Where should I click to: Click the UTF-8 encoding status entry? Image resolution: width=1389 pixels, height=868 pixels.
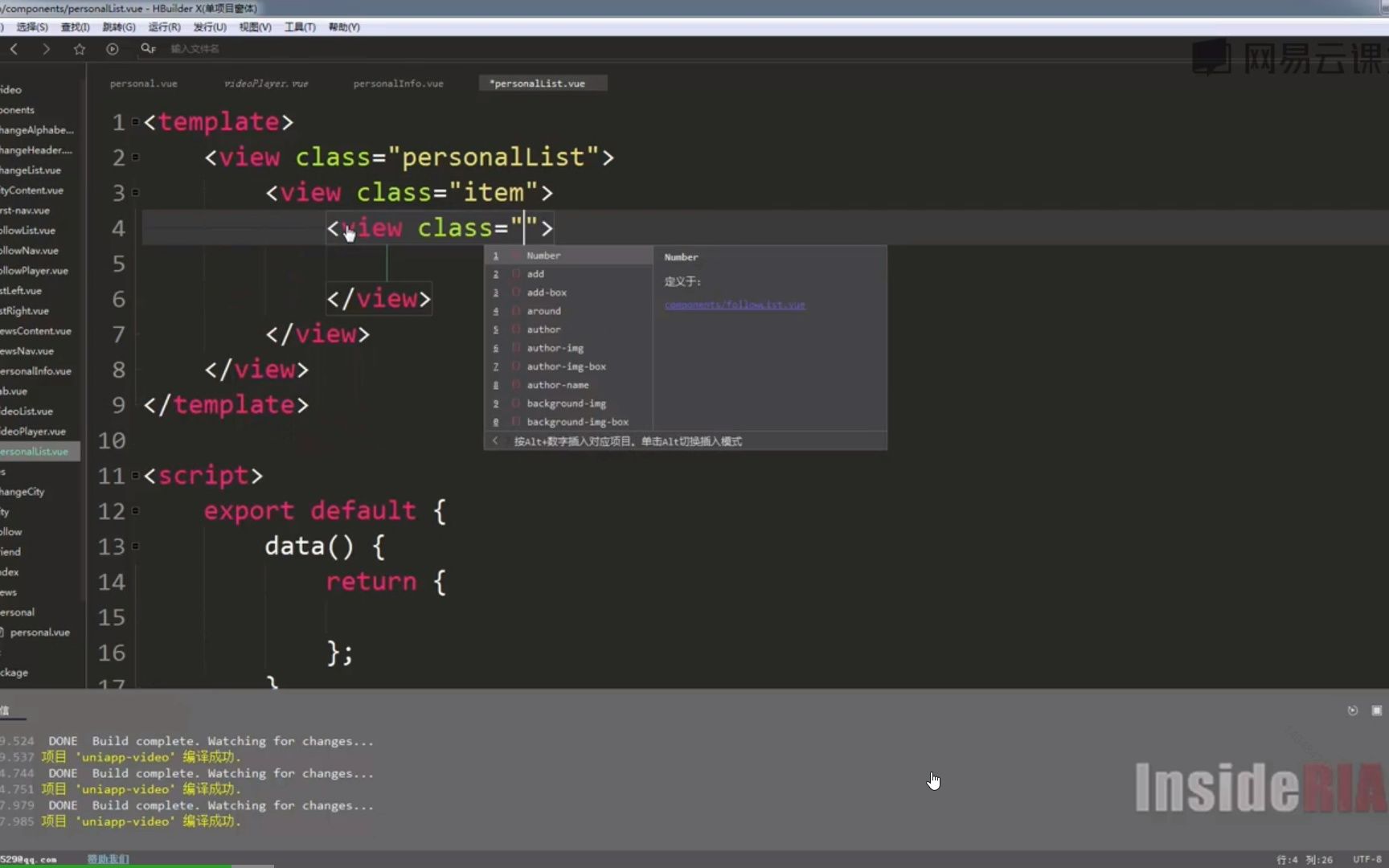pyautogui.click(x=1366, y=859)
